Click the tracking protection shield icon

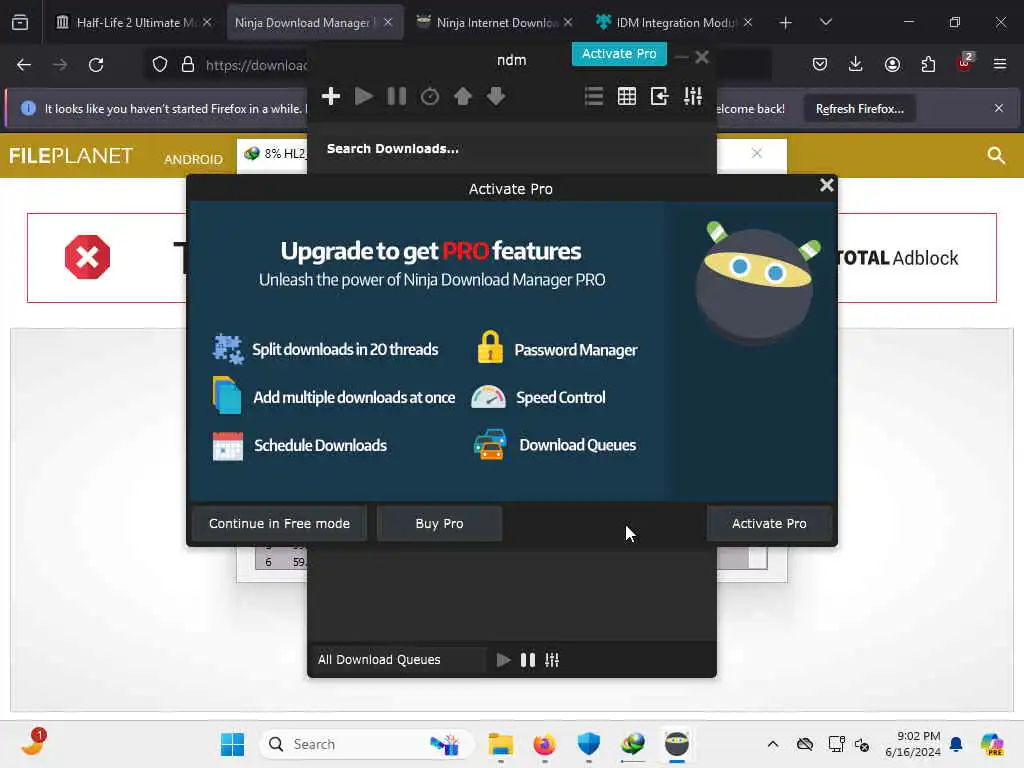pyautogui.click(x=160, y=65)
